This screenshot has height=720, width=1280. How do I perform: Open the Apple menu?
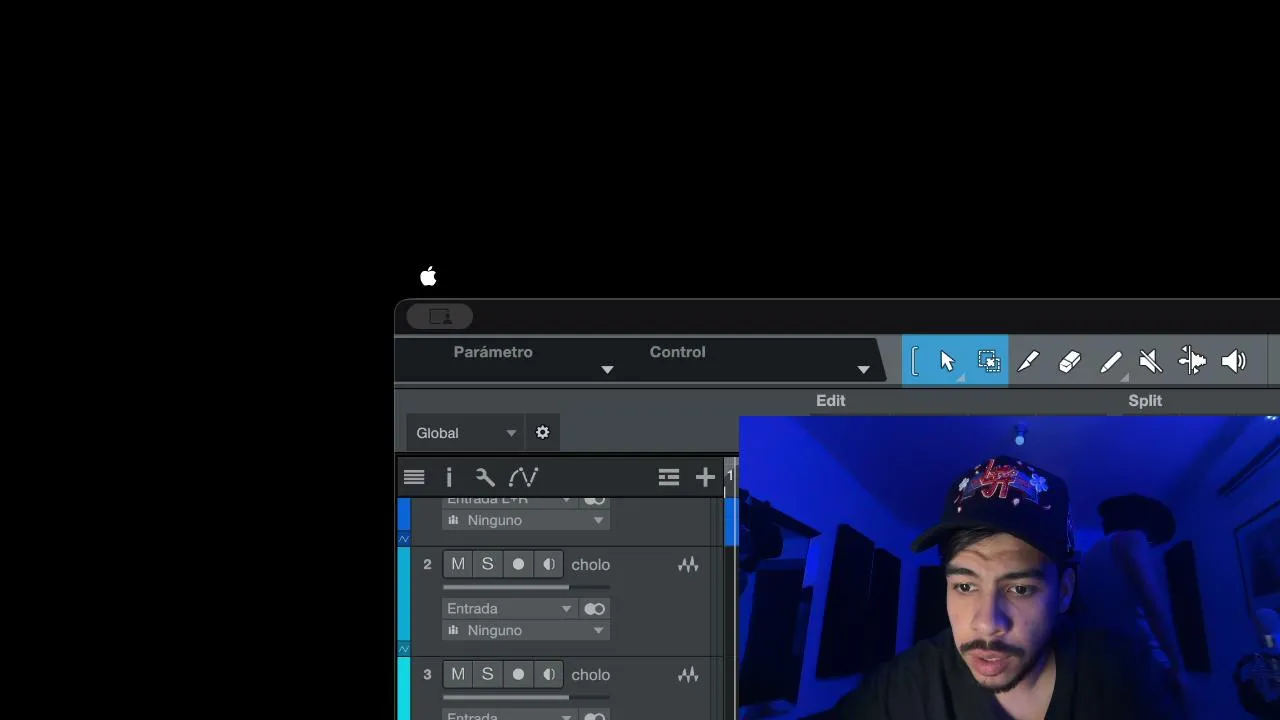tap(428, 276)
